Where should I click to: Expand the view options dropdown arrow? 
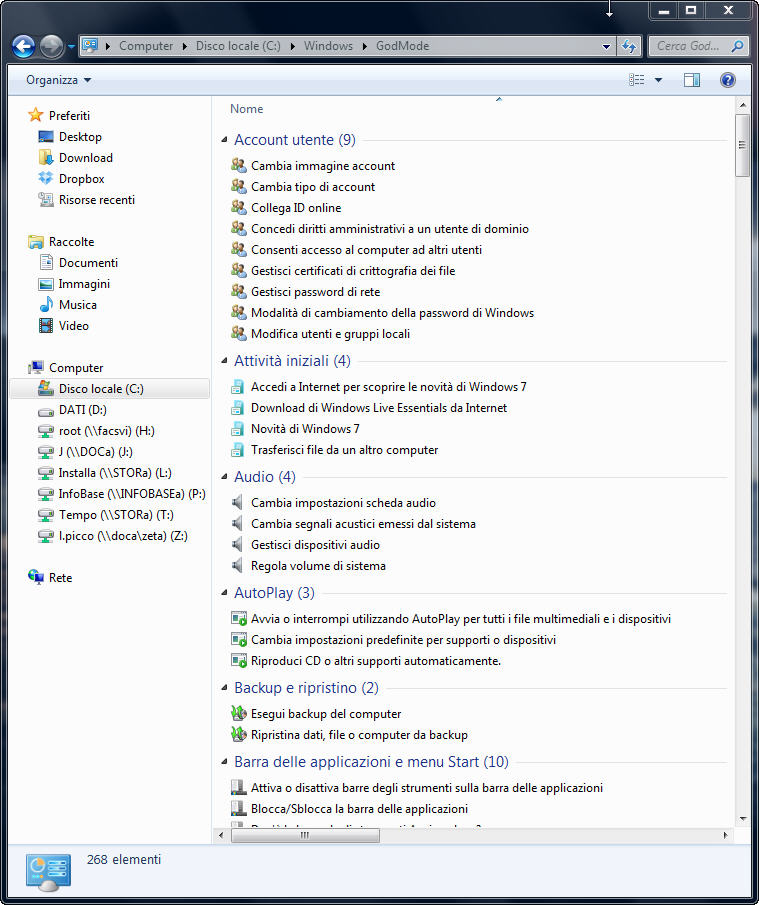[658, 80]
